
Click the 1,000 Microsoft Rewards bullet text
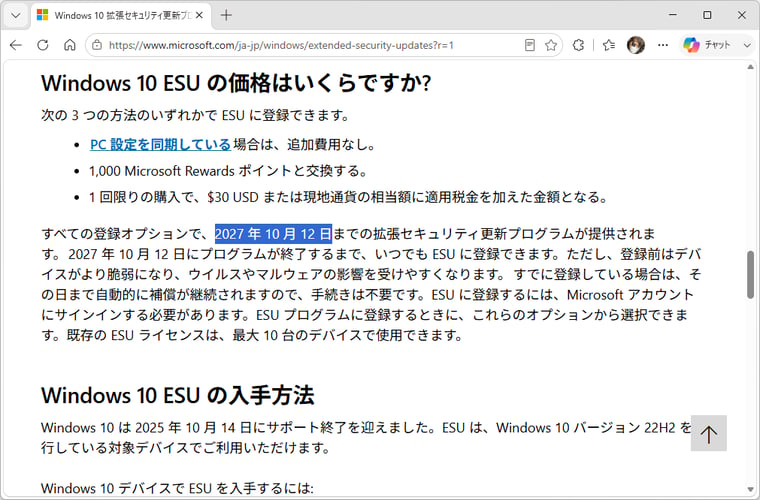click(228, 171)
